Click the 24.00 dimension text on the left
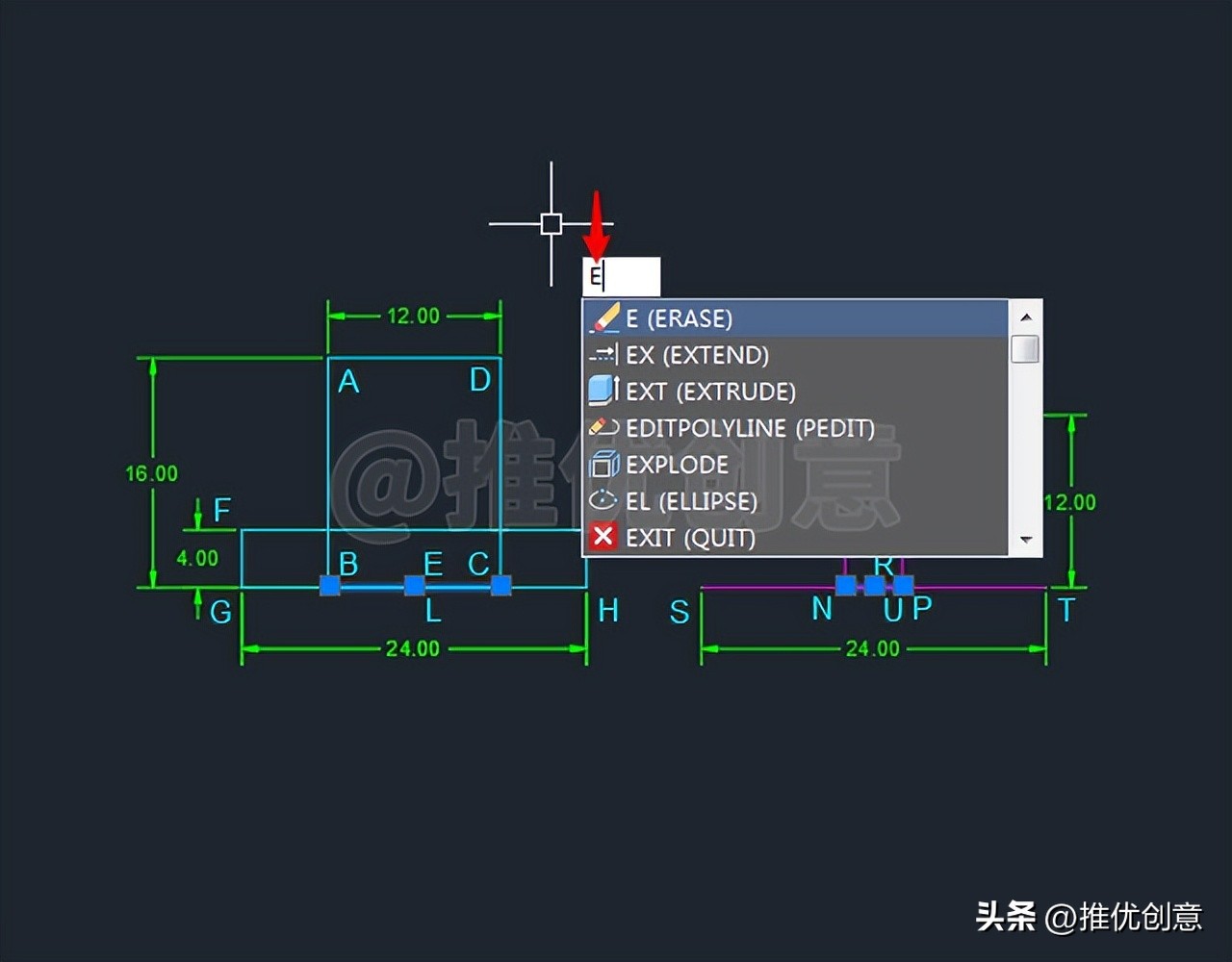The height and width of the screenshot is (962, 1232). (x=411, y=647)
